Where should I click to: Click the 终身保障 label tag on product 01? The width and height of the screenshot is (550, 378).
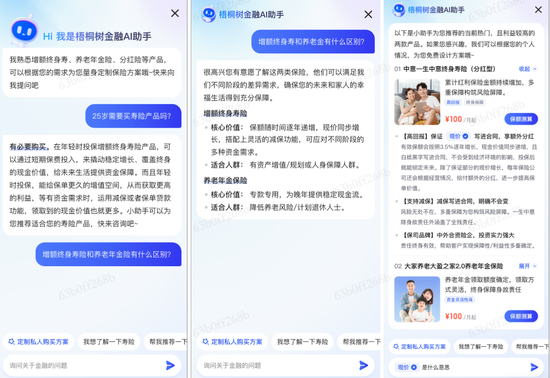(x=475, y=102)
